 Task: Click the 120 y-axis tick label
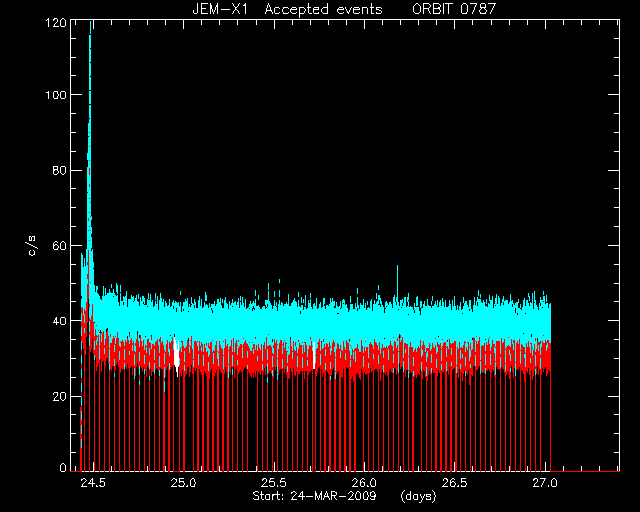click(x=56, y=23)
